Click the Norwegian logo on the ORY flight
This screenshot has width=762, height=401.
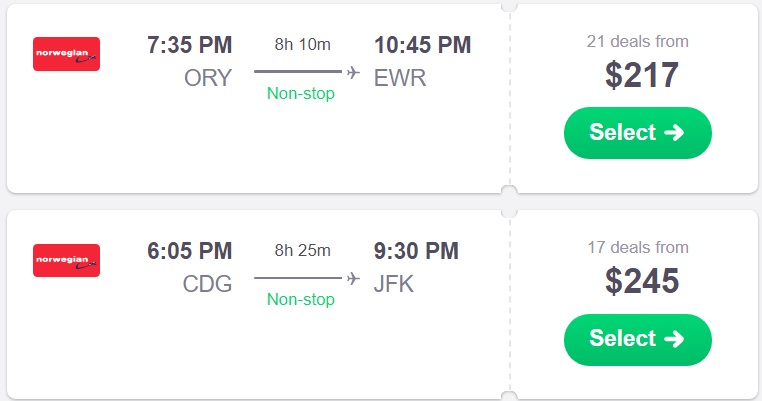pos(66,54)
